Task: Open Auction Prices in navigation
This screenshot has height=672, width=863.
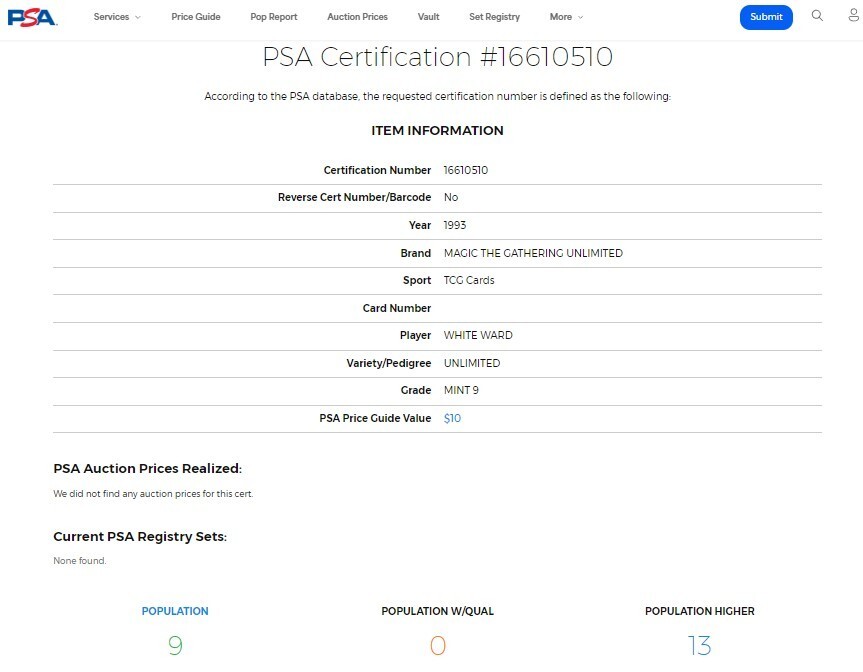Action: click(x=357, y=17)
